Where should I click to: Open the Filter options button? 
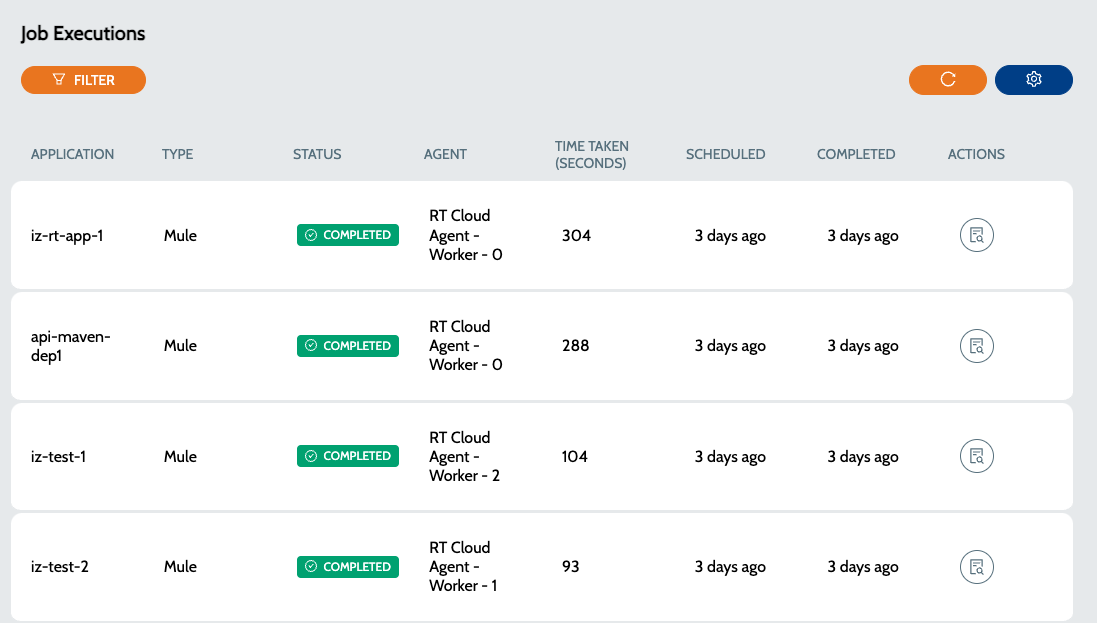pos(83,80)
